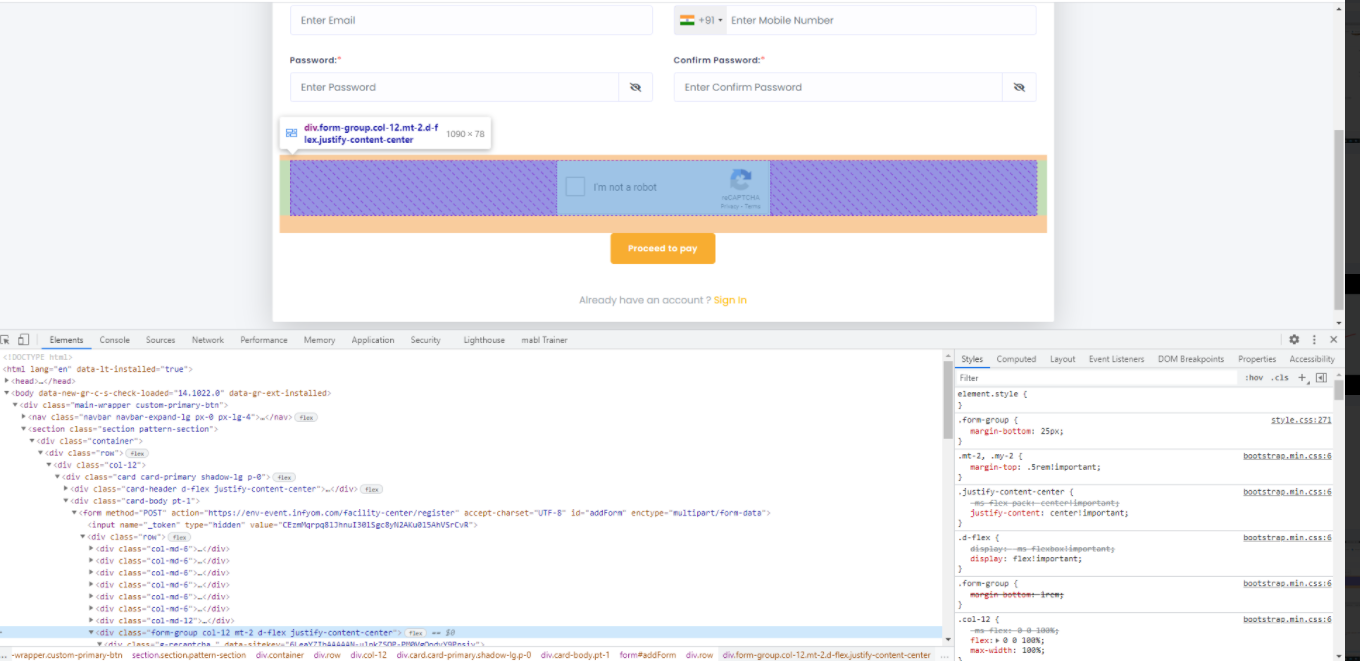Open the Computed styles tab
1360x661 pixels.
[x=1015, y=359]
